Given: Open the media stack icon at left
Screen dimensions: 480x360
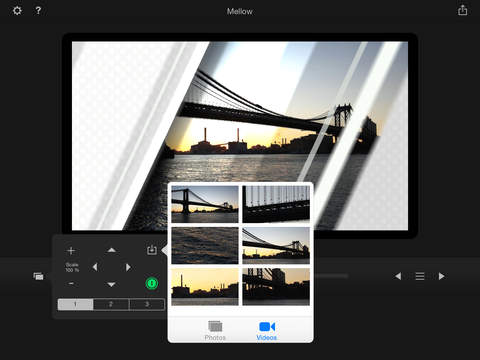Looking at the screenshot, I should (38, 276).
